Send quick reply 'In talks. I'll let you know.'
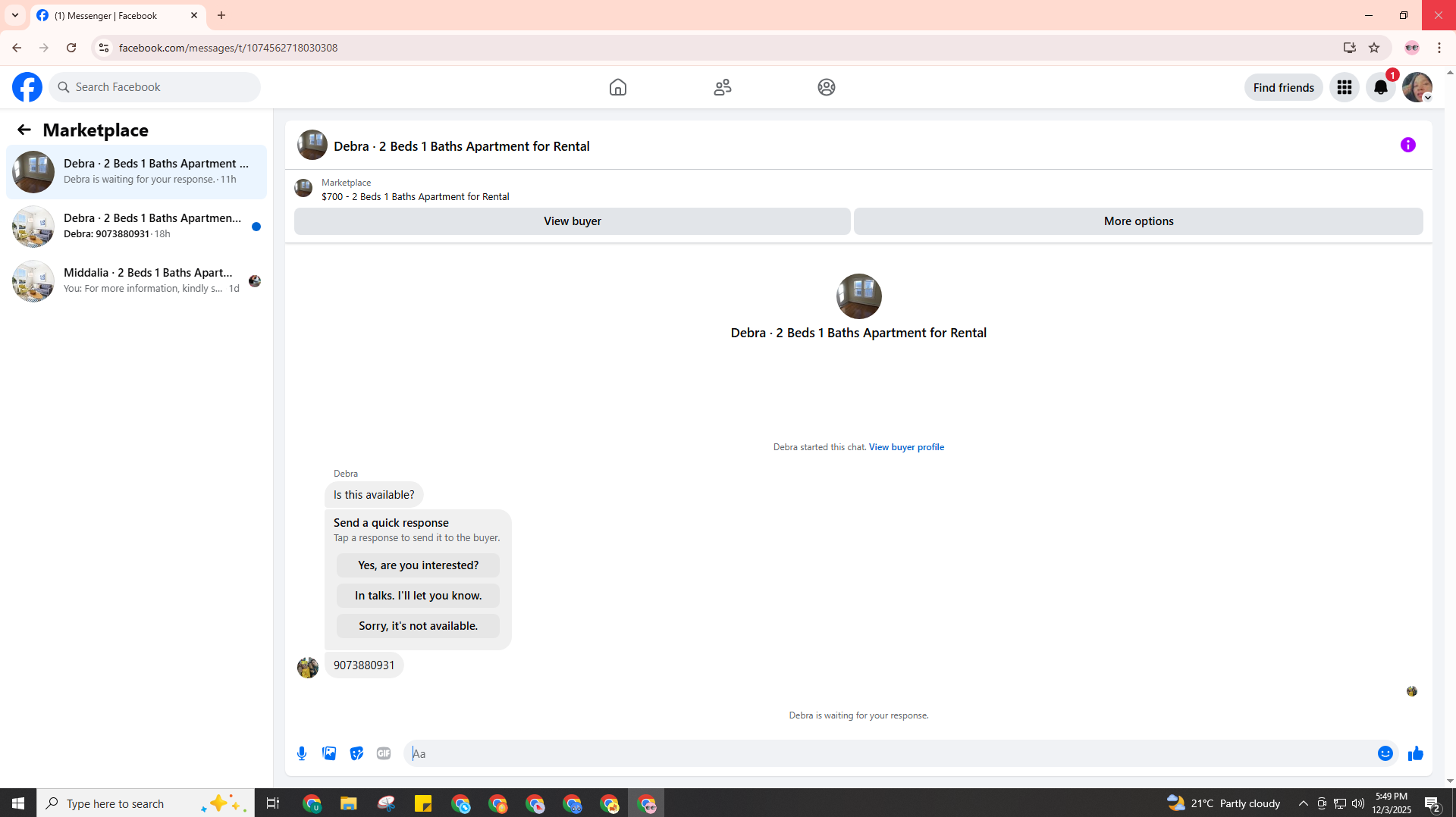 pyautogui.click(x=418, y=596)
